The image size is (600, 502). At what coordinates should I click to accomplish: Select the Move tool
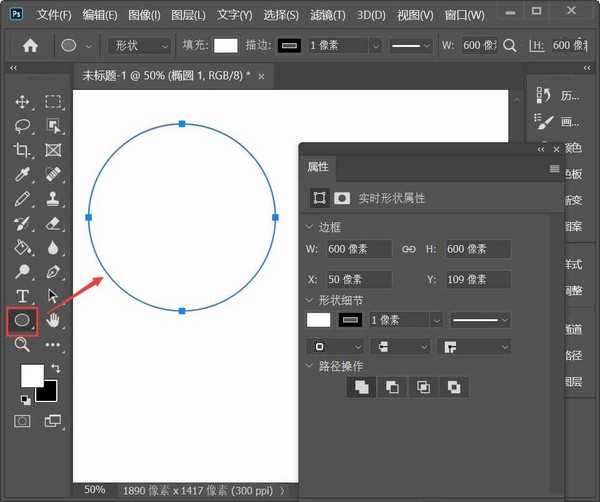point(21,101)
